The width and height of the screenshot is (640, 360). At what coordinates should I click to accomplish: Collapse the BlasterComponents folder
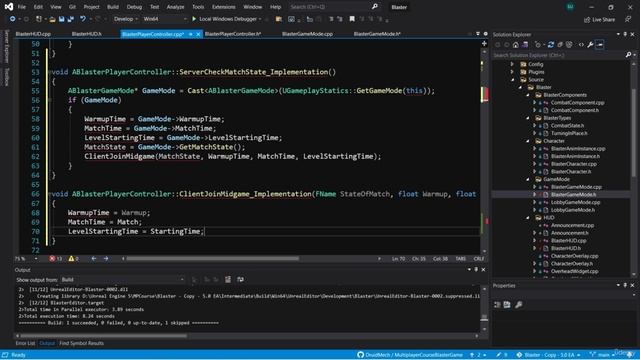point(528,95)
